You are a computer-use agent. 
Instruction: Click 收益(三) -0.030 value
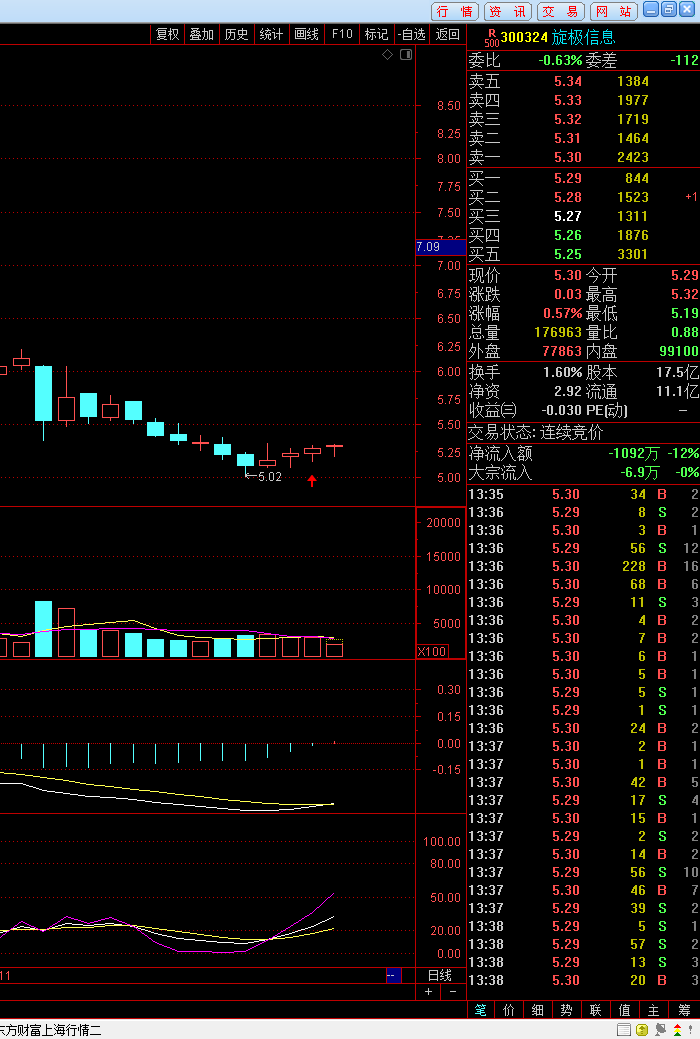pyautogui.click(x=561, y=410)
